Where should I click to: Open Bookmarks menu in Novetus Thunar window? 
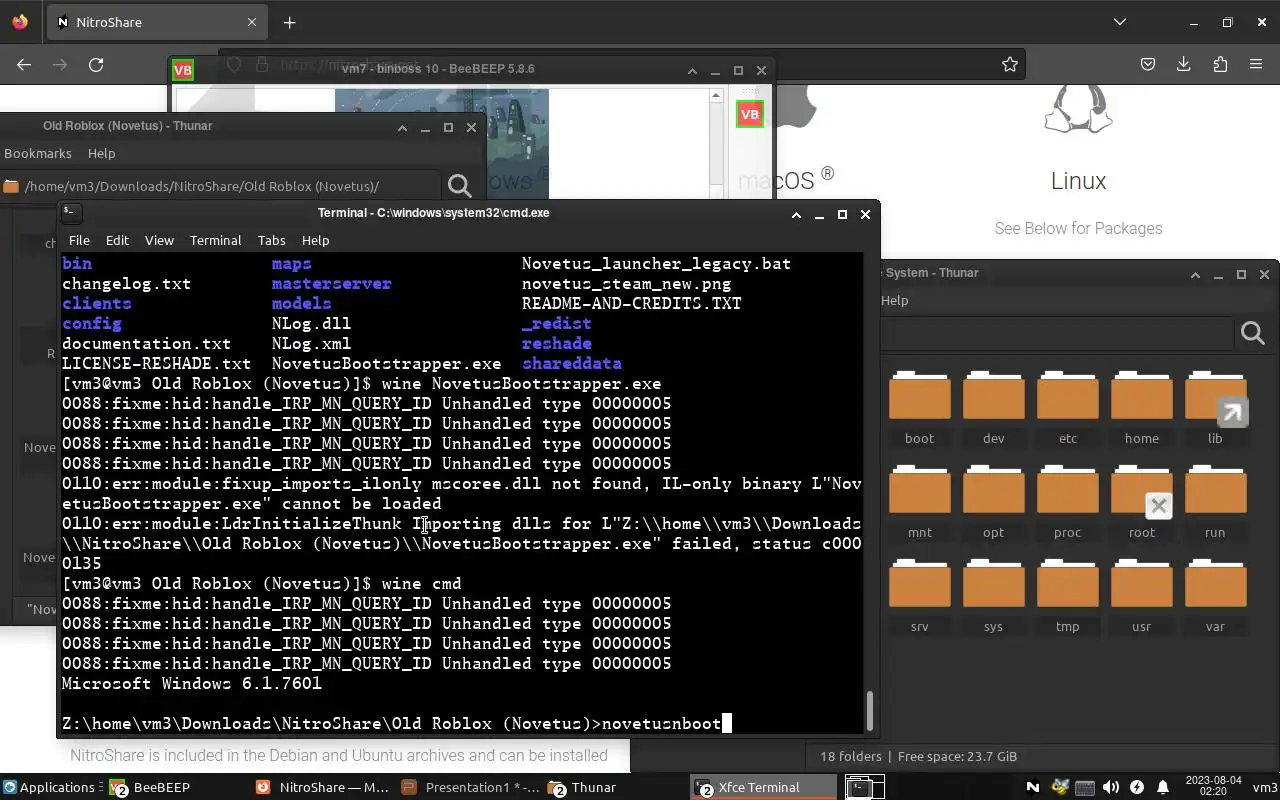(37, 153)
